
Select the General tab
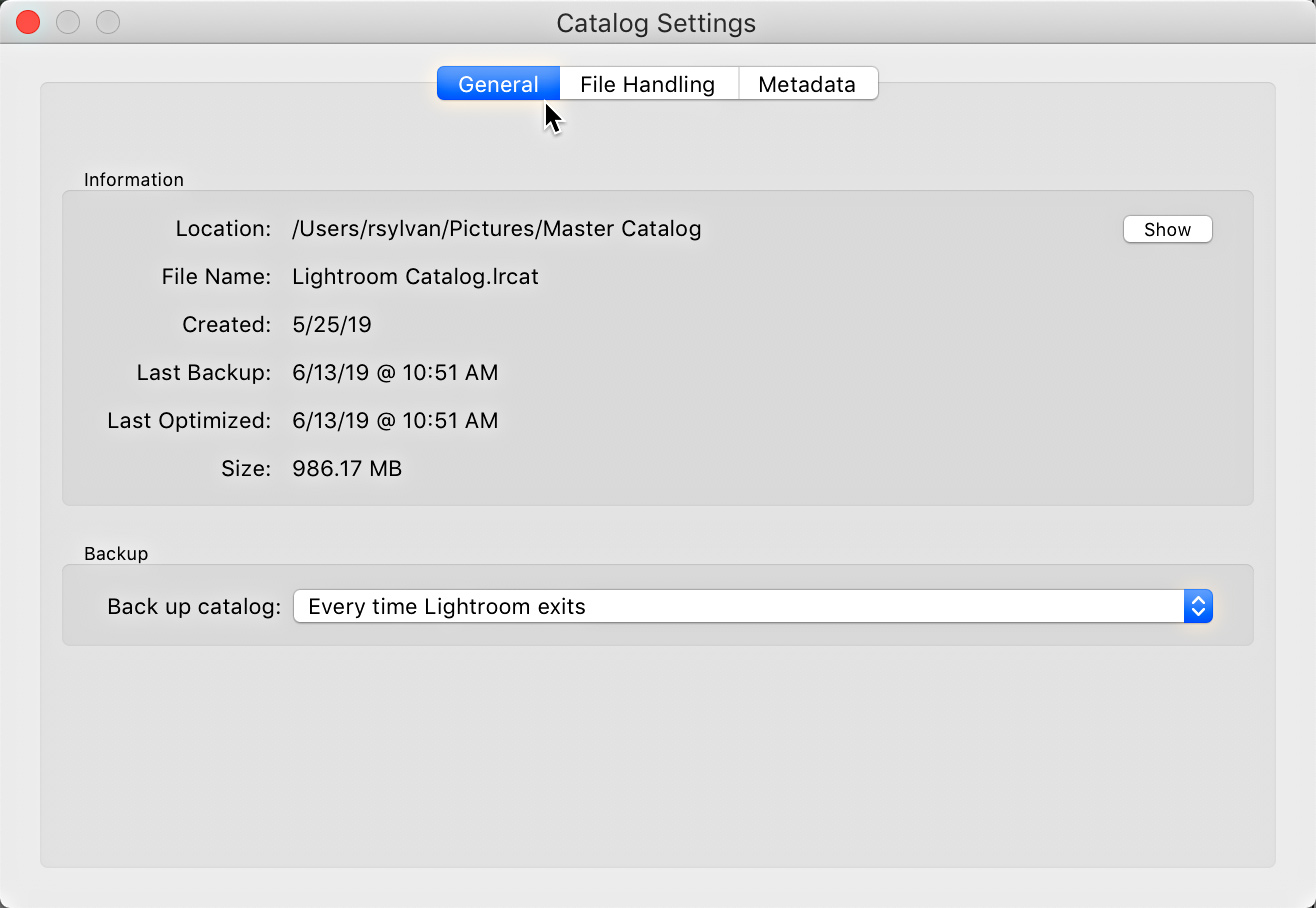498,84
